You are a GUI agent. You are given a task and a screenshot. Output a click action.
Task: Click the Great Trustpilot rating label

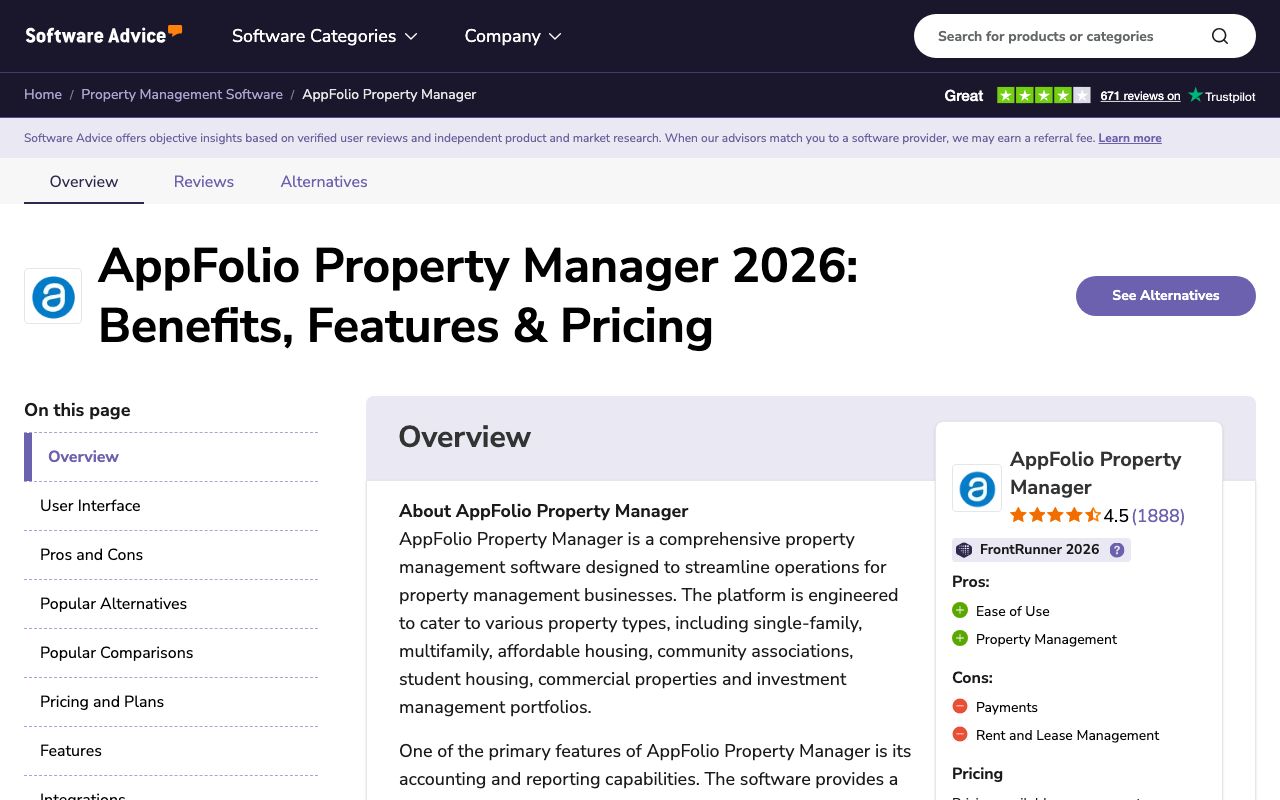(x=964, y=96)
